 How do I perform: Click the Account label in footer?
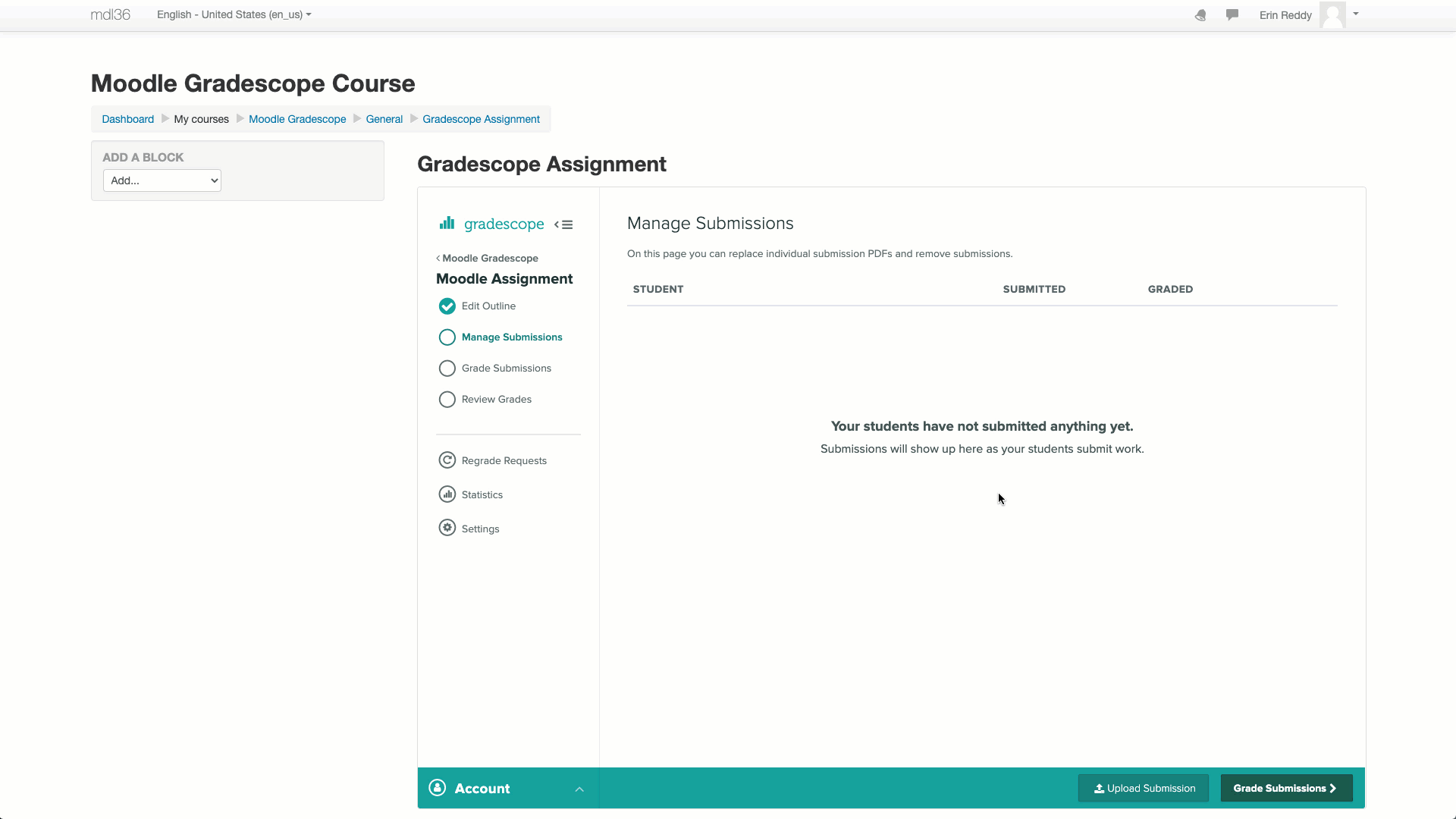tap(482, 789)
